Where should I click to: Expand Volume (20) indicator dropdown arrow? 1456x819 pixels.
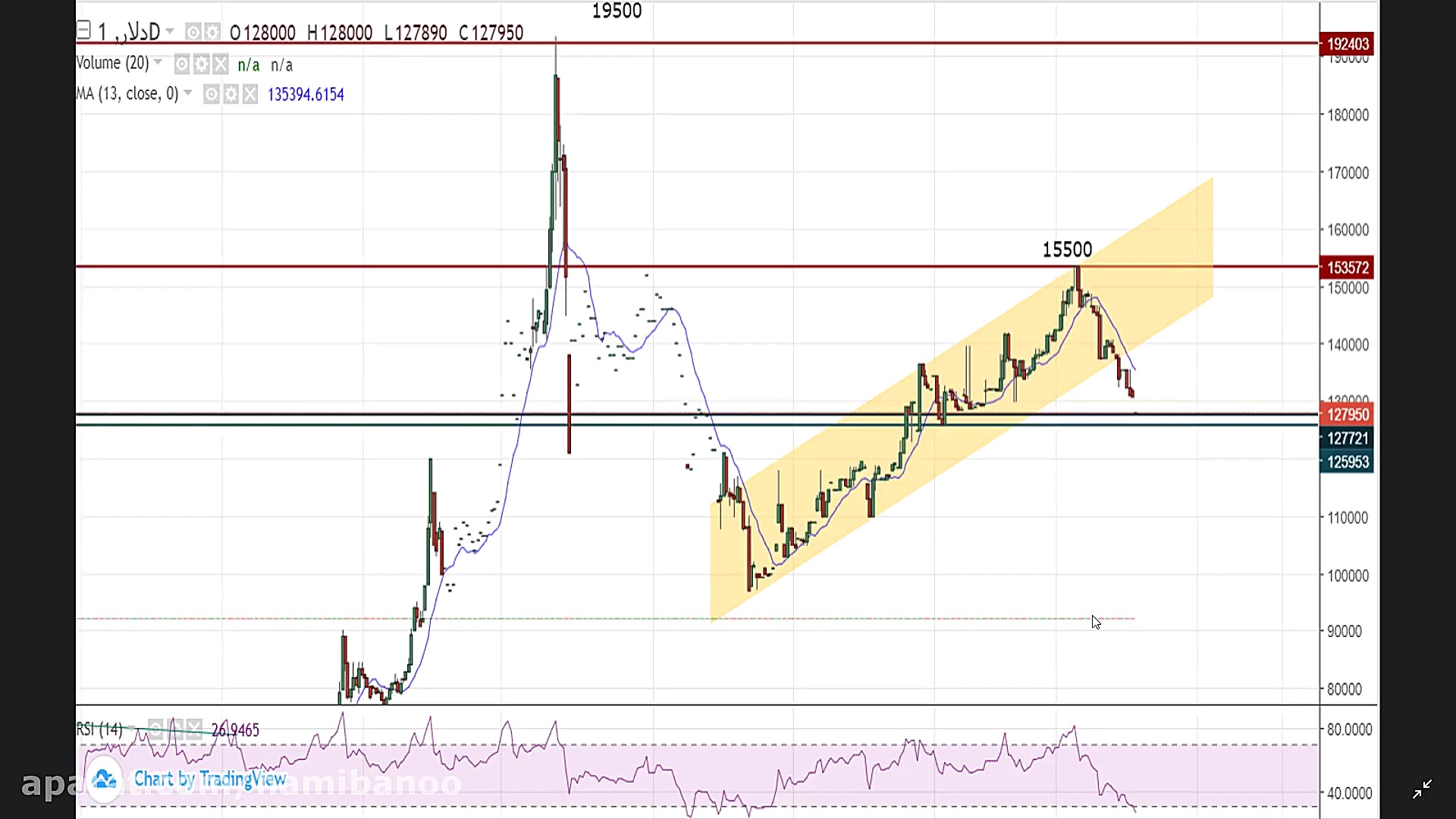pos(158,63)
